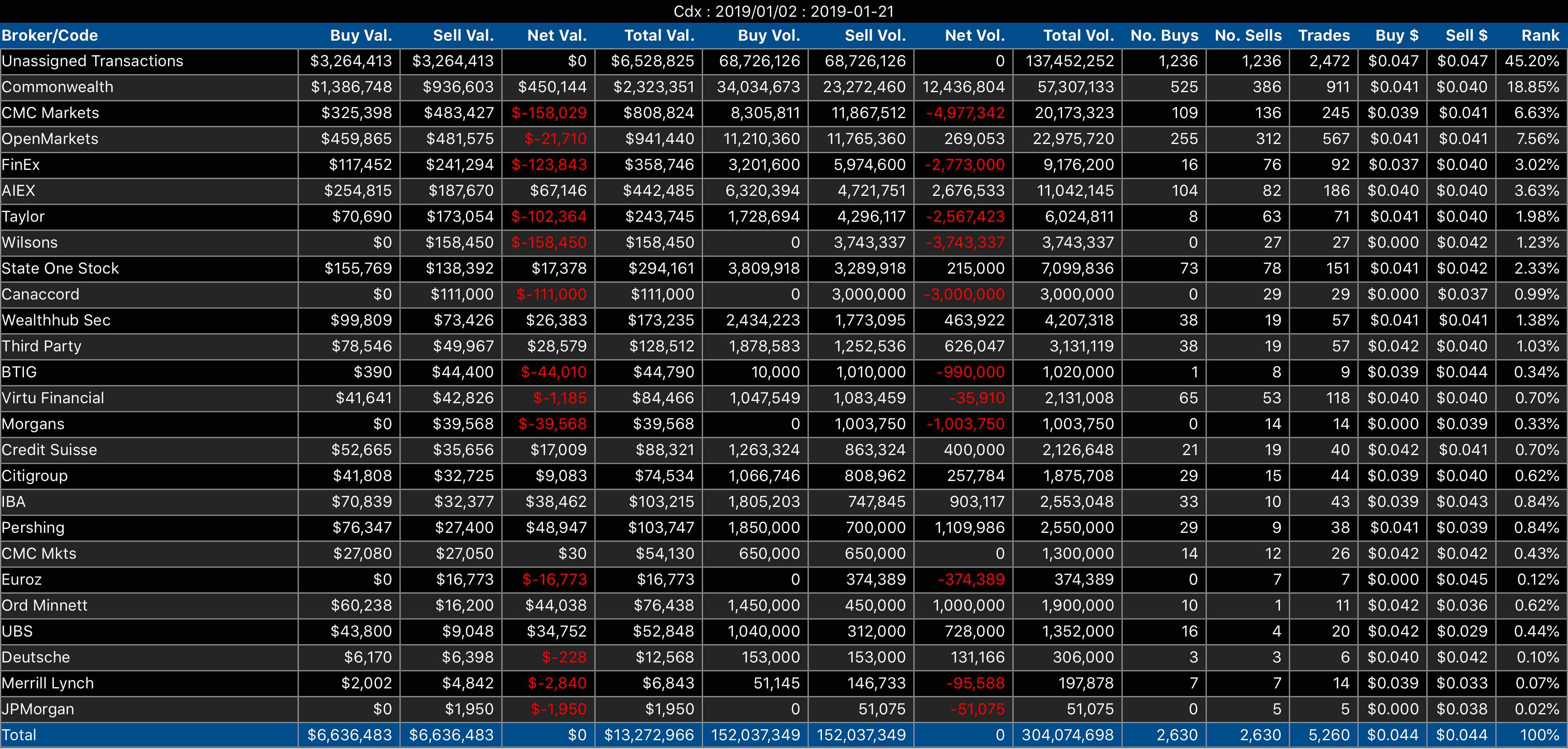Click the Net Vol. column header
The image size is (1568, 749).
tap(975, 35)
